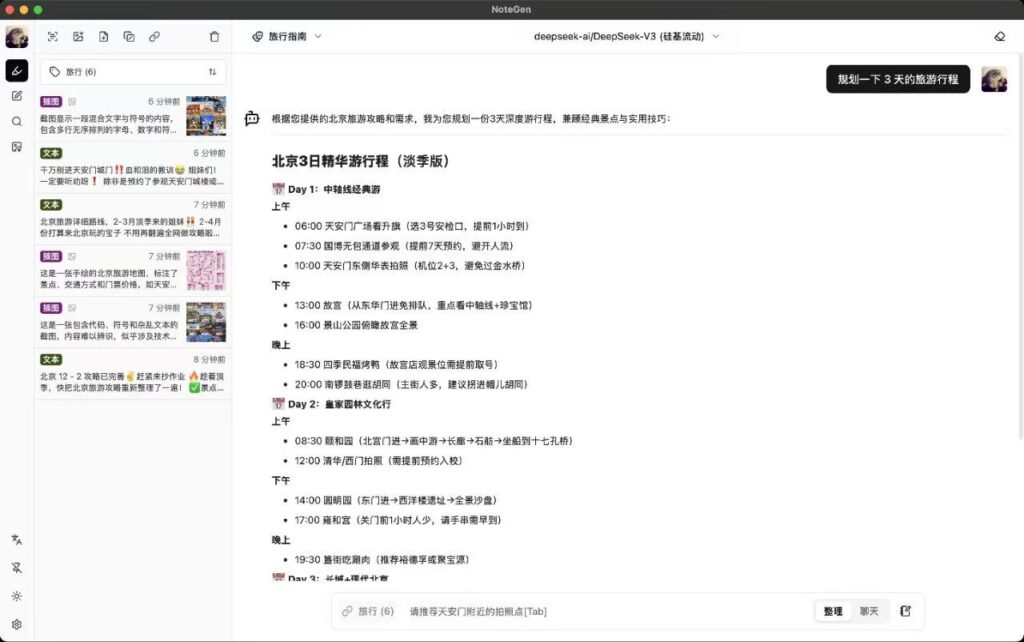The height and width of the screenshot is (642, 1024).
Task: Open the screenshot capture tool in the toolbar
Action: pyautogui.click(x=53, y=37)
